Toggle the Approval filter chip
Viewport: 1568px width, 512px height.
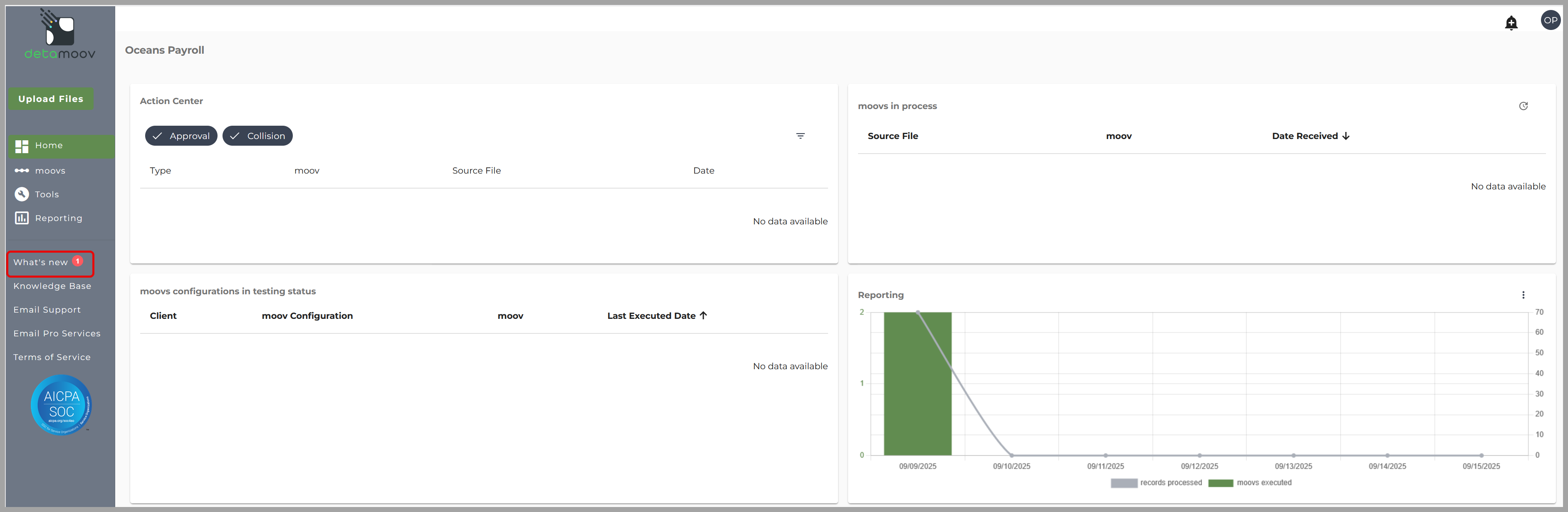[x=181, y=136]
